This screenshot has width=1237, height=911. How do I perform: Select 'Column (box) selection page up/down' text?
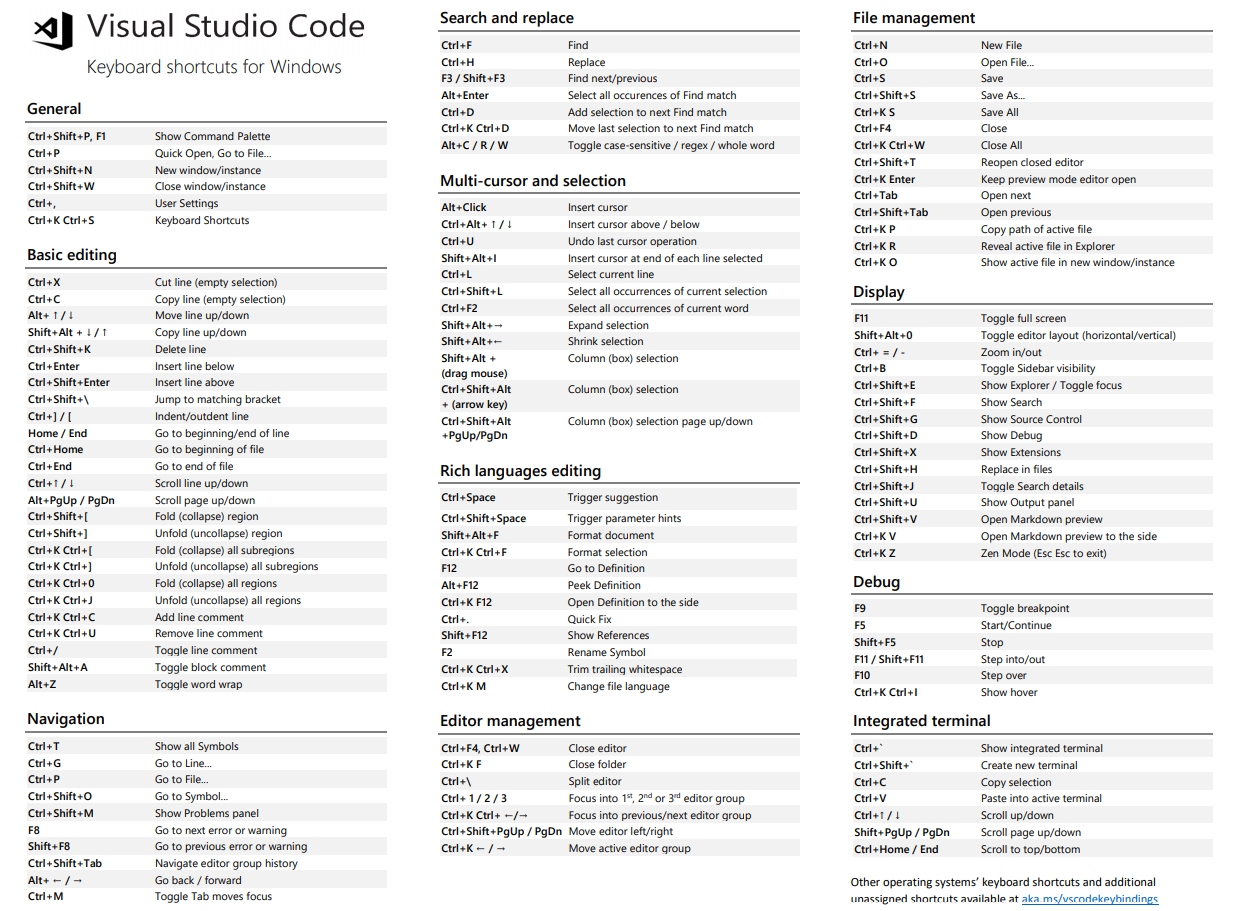[660, 421]
